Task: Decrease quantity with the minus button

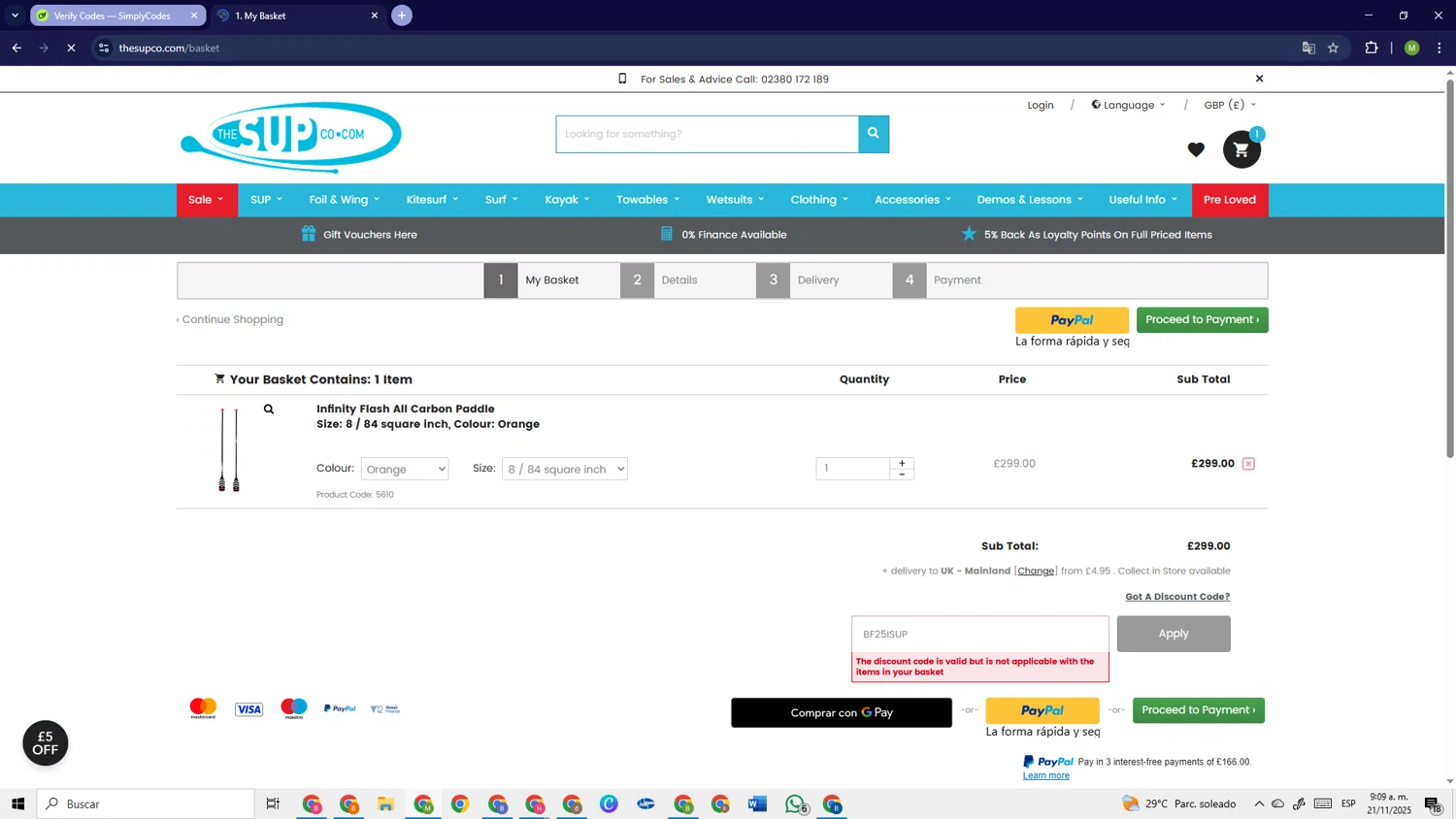Action: pyautogui.click(x=902, y=475)
